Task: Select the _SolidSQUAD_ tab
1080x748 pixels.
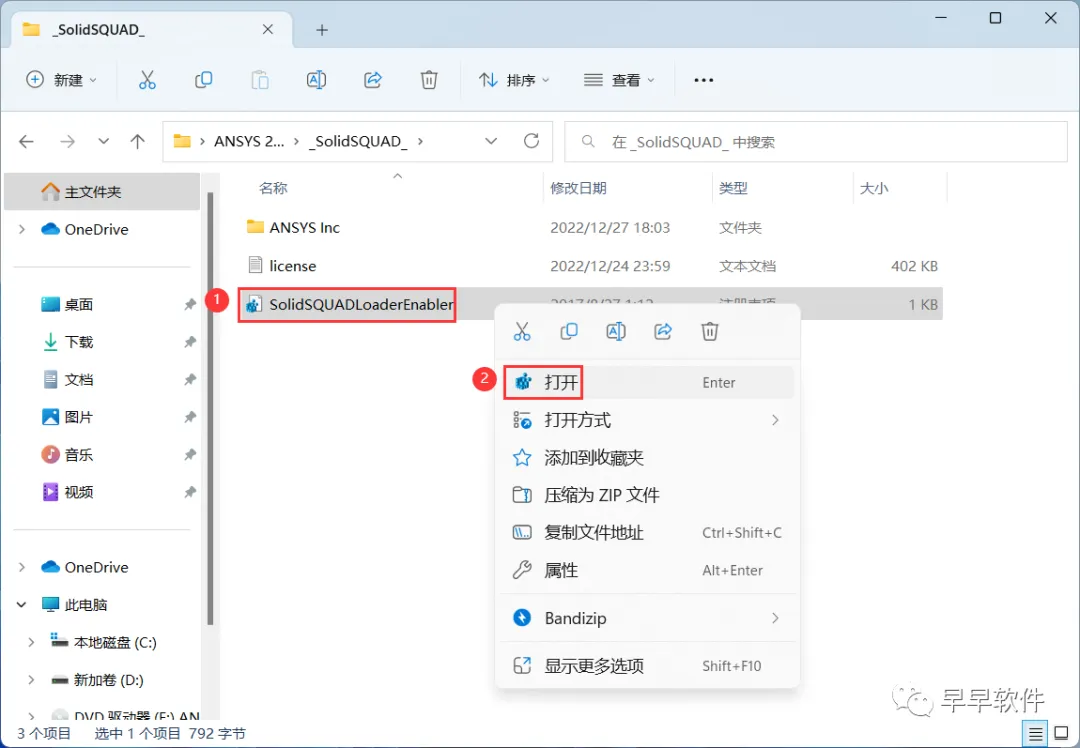Action: [x=152, y=30]
